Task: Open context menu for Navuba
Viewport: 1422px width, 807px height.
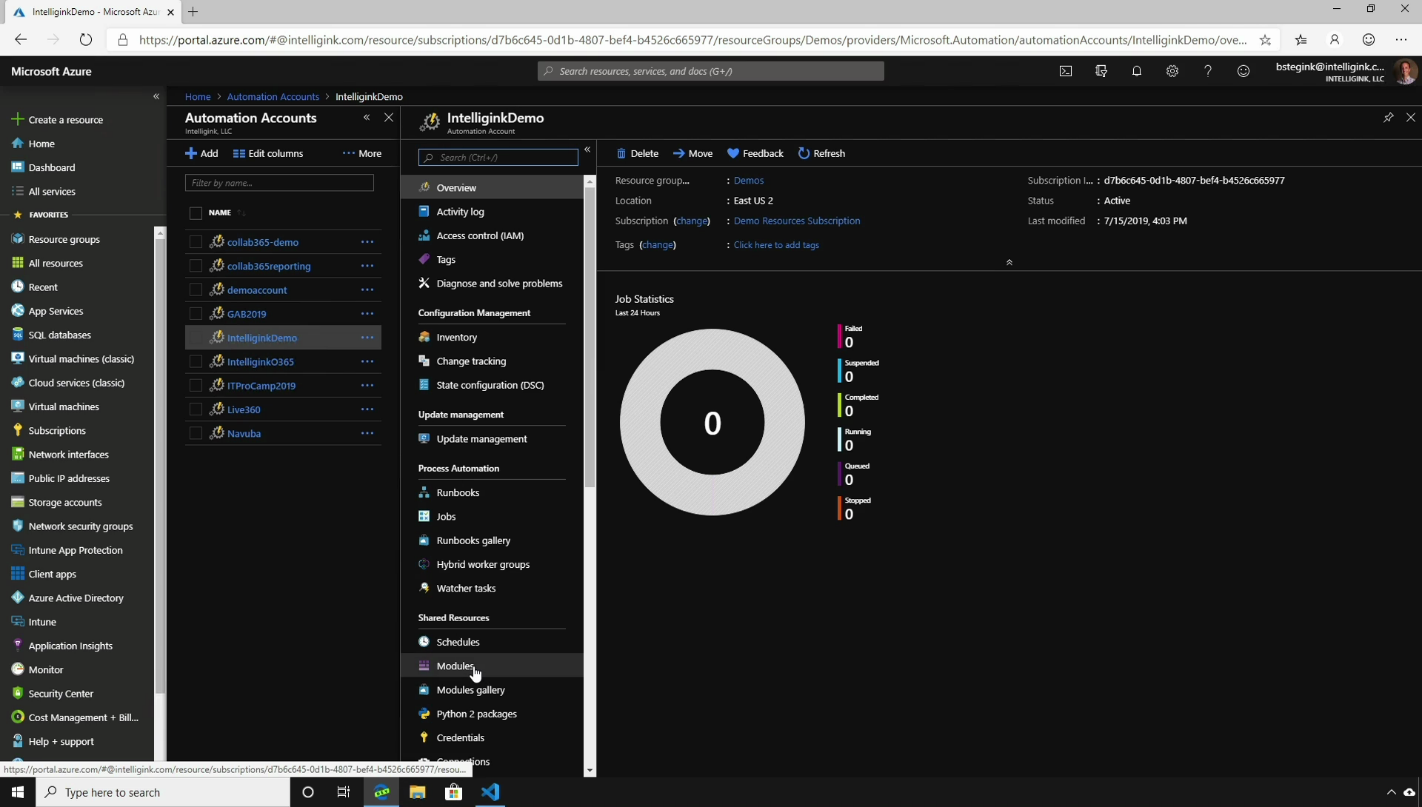Action: 367,434
